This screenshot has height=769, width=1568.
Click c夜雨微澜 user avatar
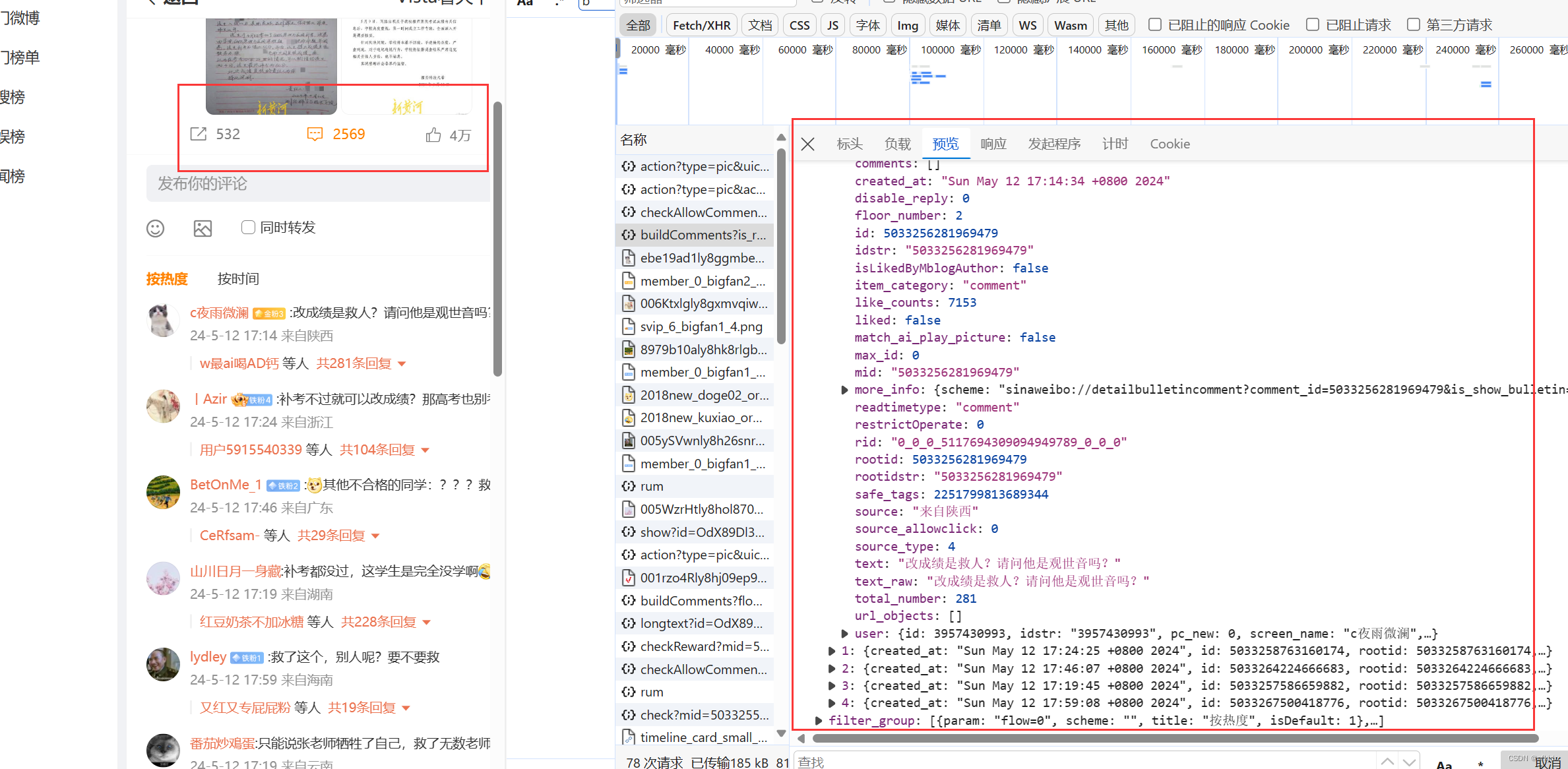point(162,321)
